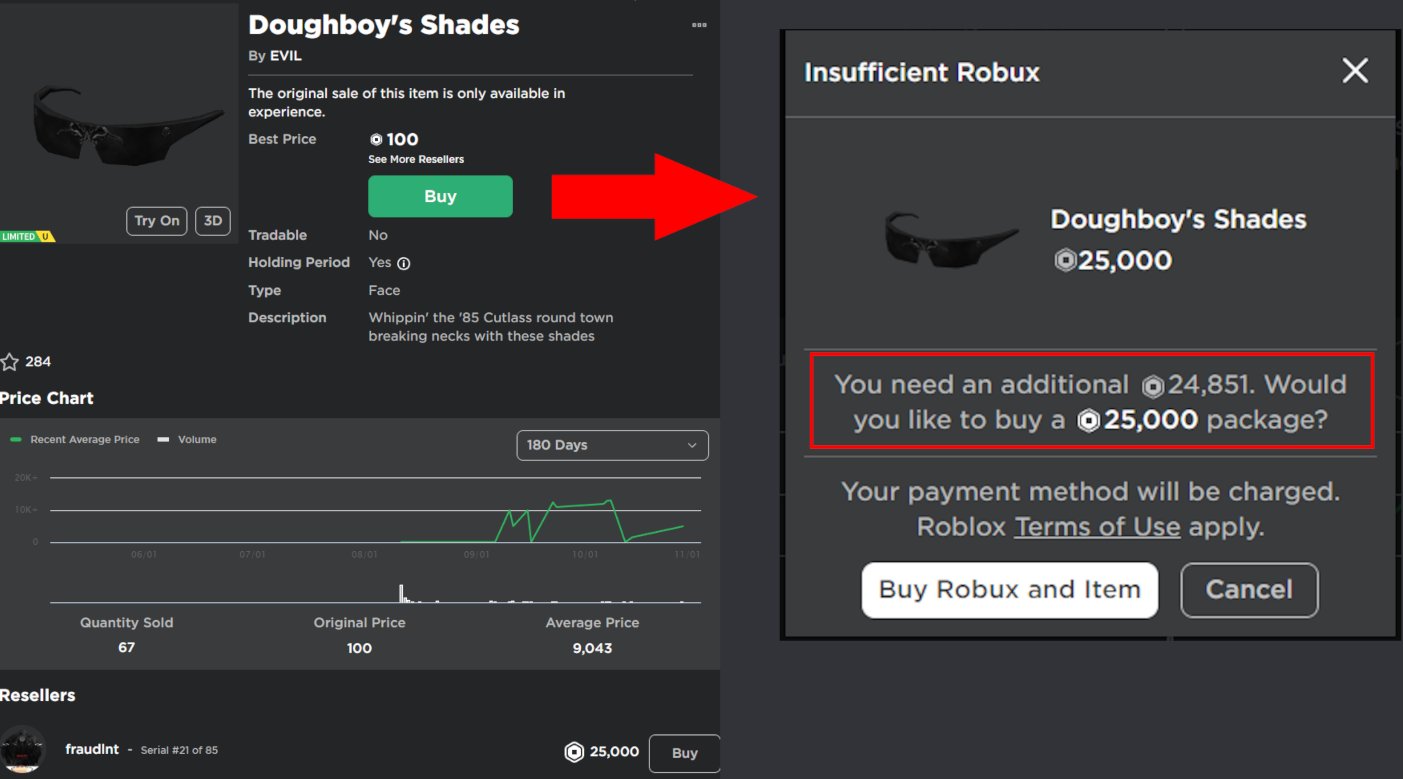Screen dimensions: 1403x779
Task: Click the Limited U badge
Action: pyautogui.click(x=27, y=237)
